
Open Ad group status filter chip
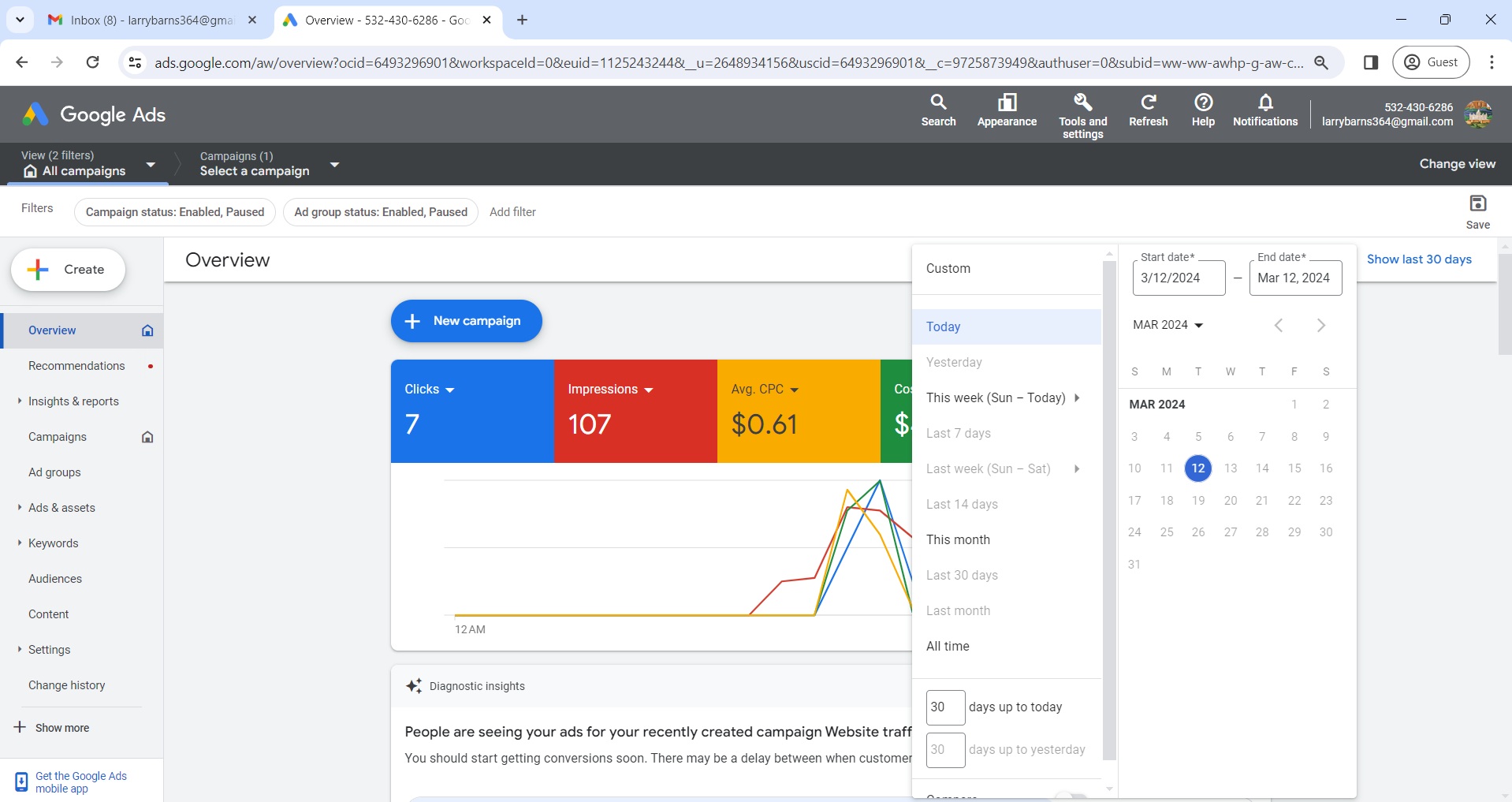pos(381,212)
